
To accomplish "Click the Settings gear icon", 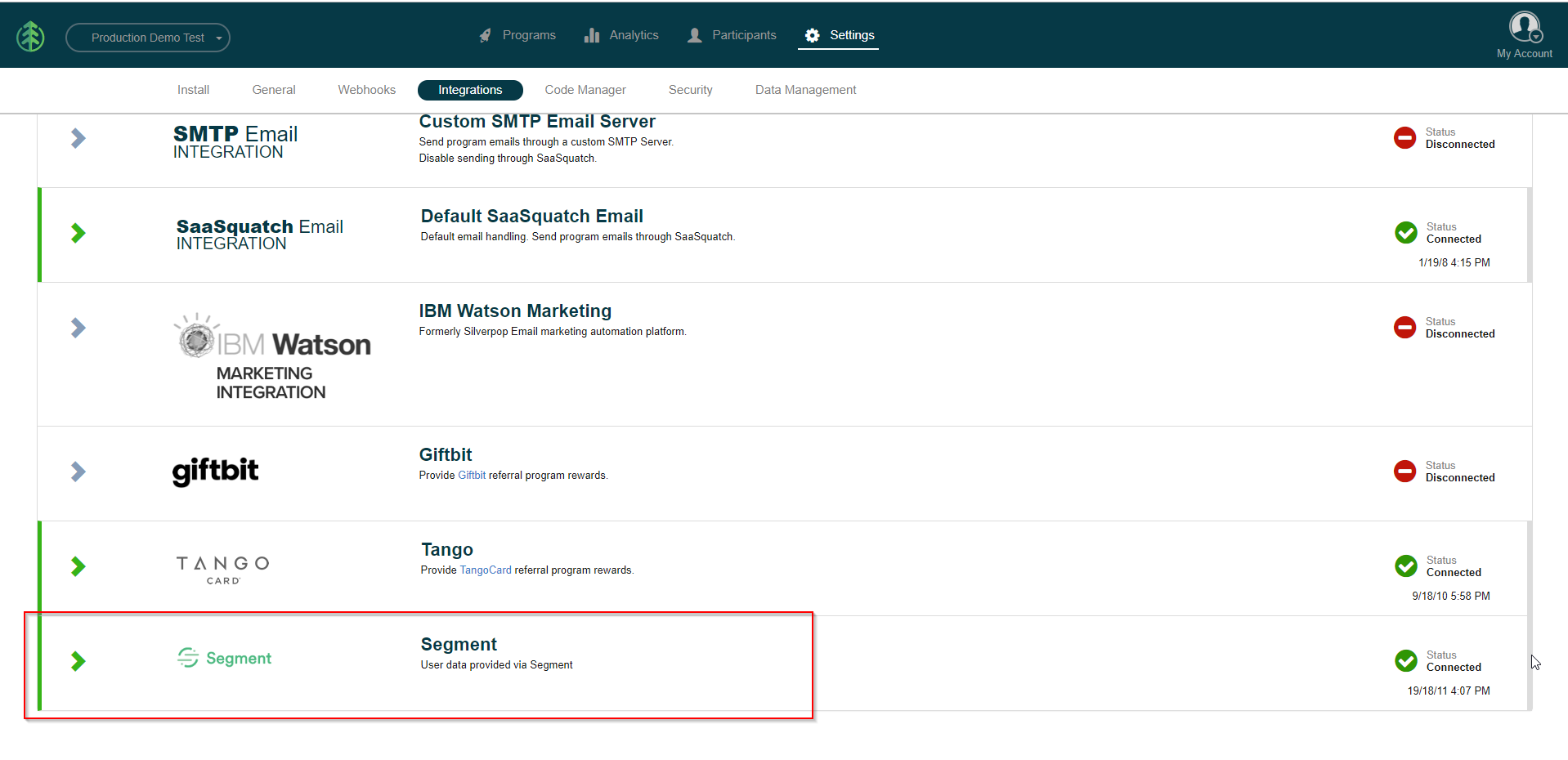I will pos(812,35).
